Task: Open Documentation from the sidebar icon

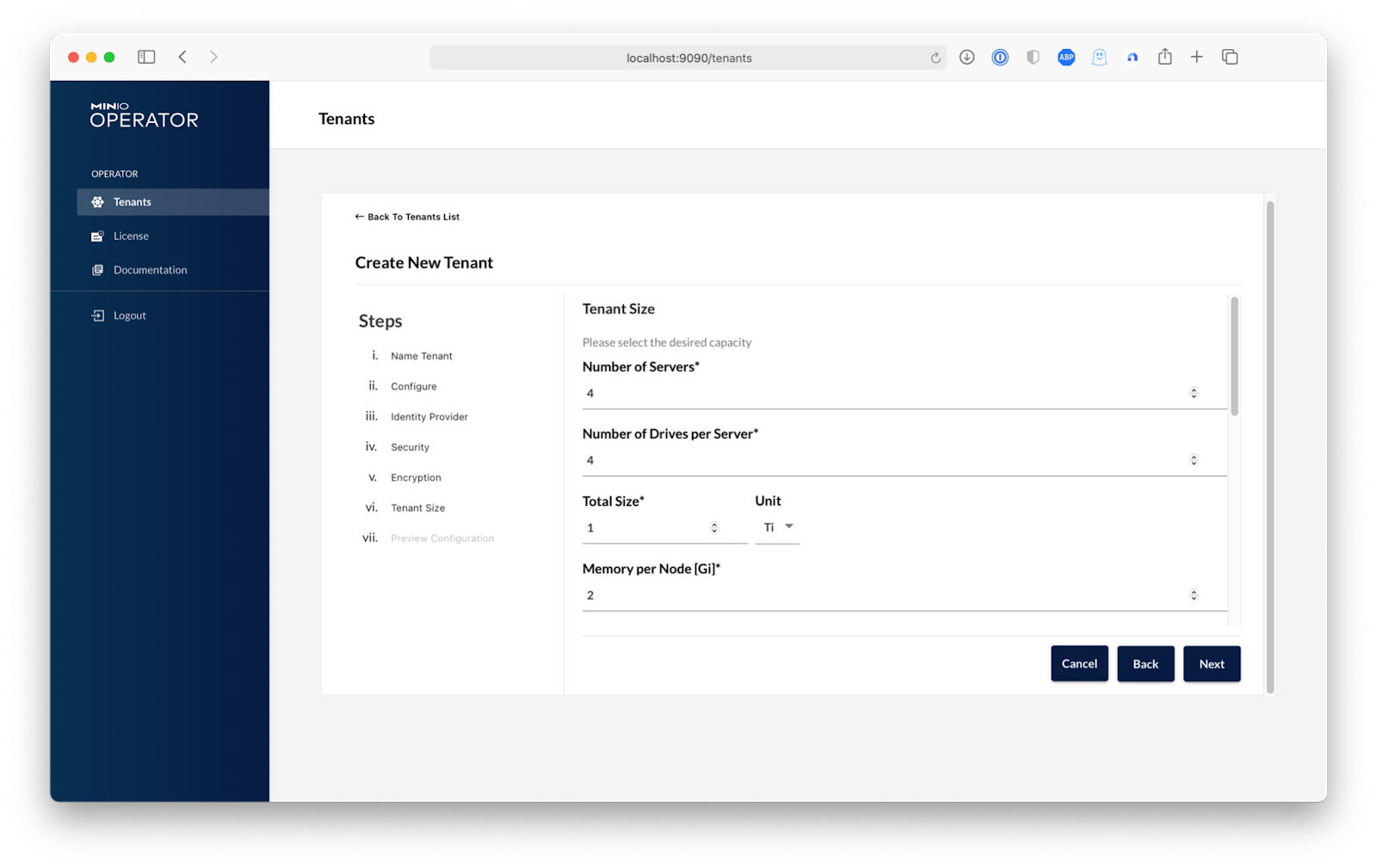Action: [98, 270]
